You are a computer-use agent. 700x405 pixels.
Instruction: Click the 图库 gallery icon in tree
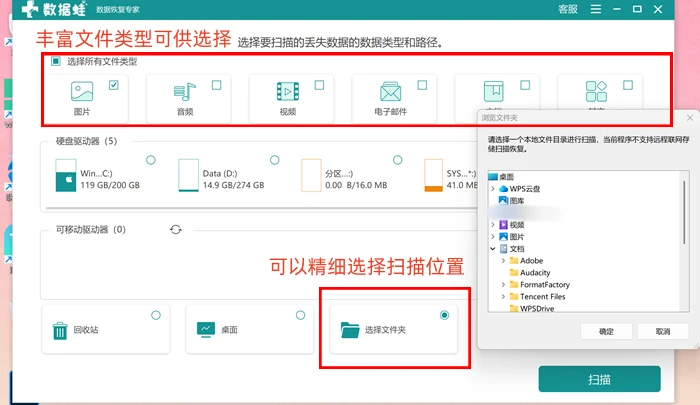(x=504, y=200)
